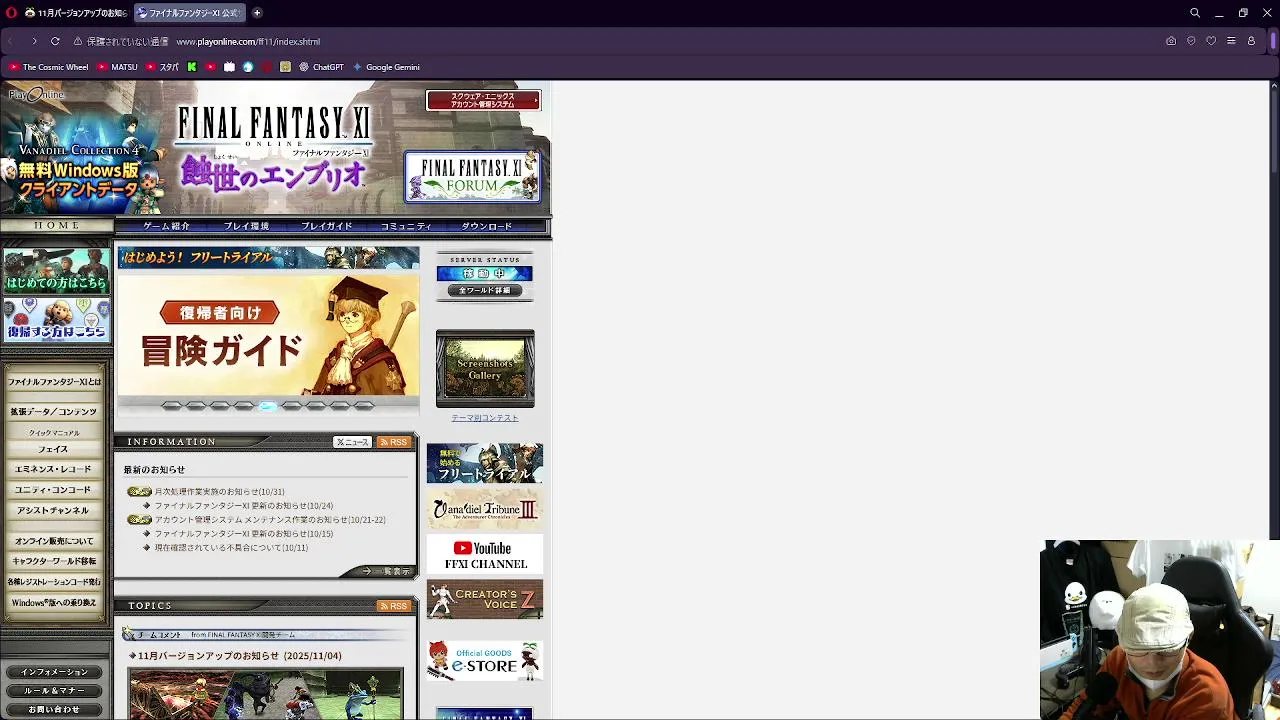The height and width of the screenshot is (720, 1280).
Task: Open the MATSU YouTube bookmark
Action: [x=118, y=67]
